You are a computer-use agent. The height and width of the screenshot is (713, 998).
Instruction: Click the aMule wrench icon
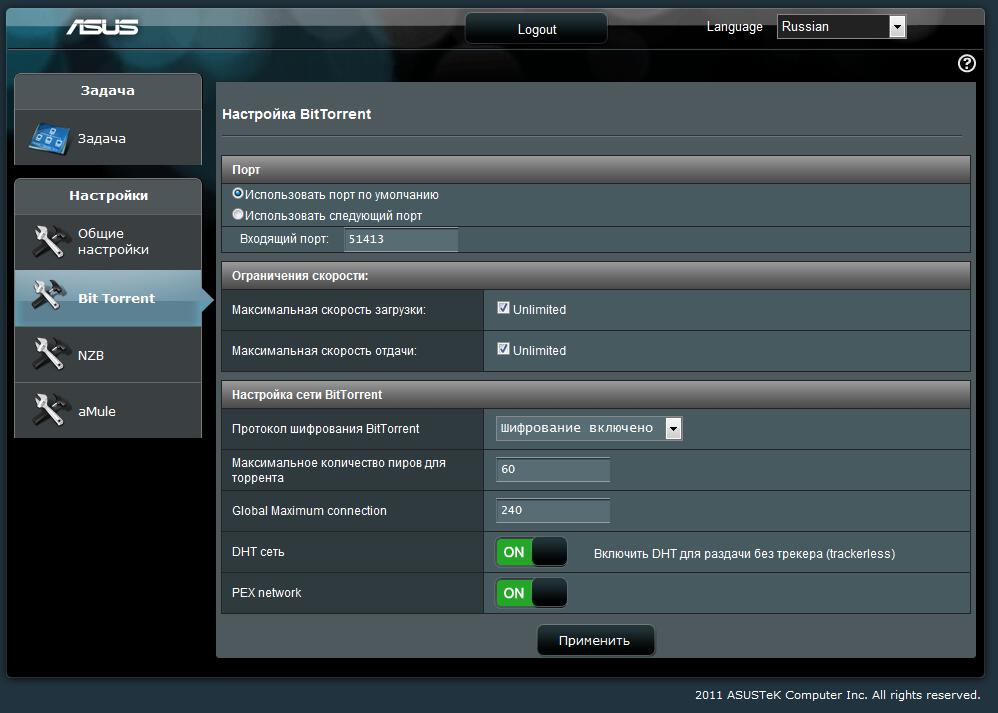[x=50, y=410]
